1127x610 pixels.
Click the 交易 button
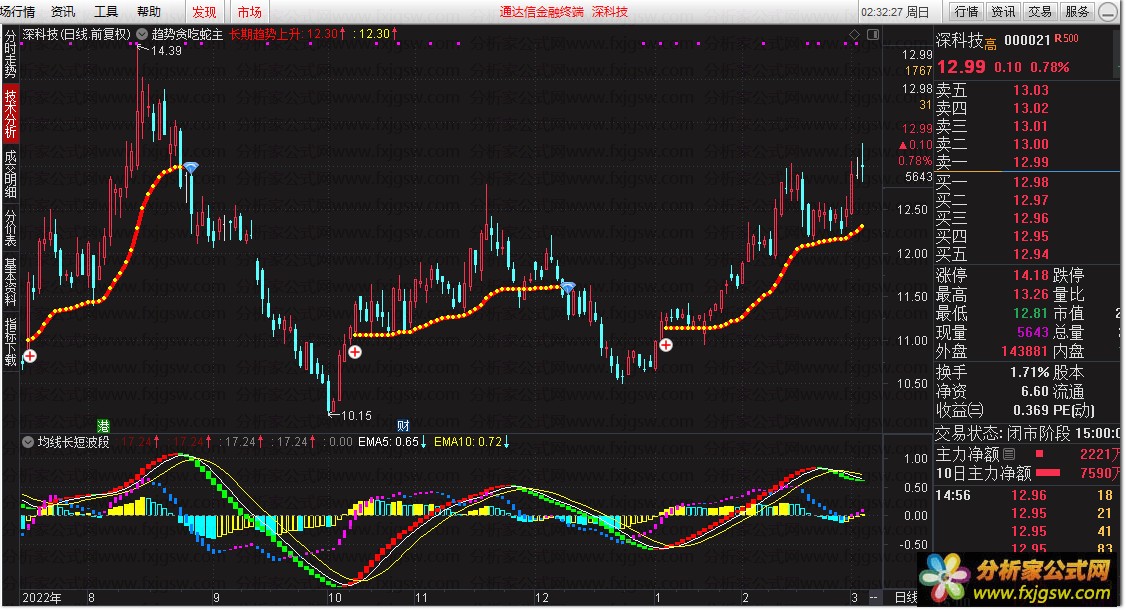(x=1039, y=11)
